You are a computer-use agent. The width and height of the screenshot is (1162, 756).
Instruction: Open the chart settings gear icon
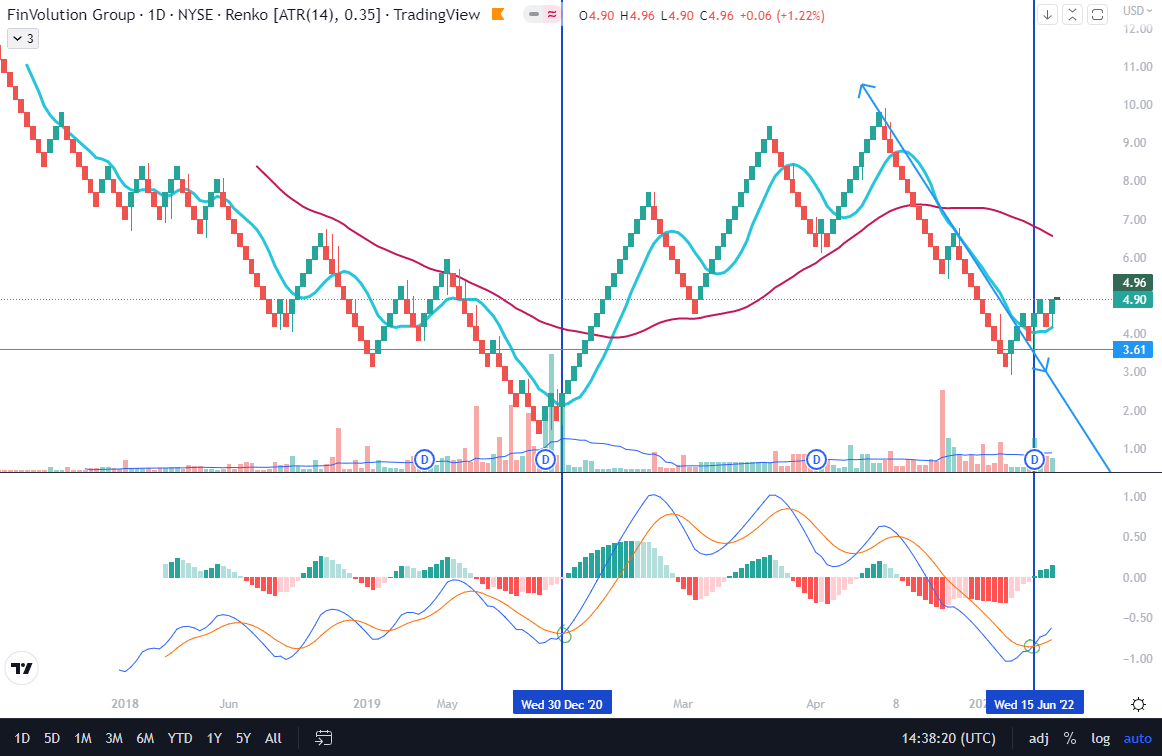(x=1138, y=704)
